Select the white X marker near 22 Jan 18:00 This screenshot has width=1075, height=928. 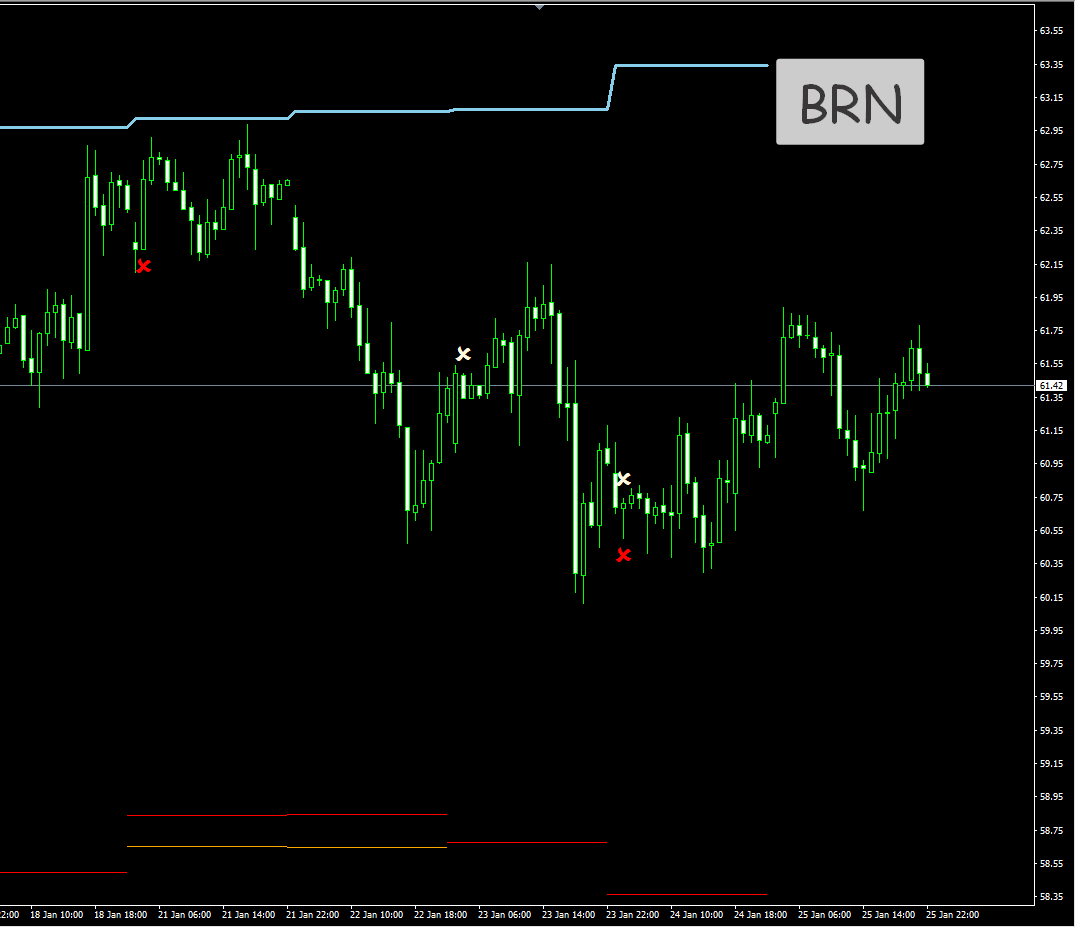463,354
